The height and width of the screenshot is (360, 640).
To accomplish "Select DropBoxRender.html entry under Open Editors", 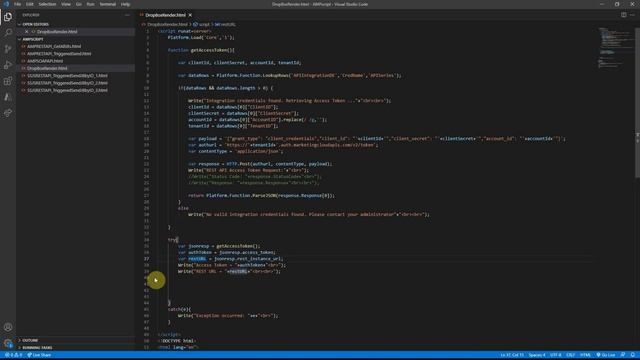I will tap(57, 31).
